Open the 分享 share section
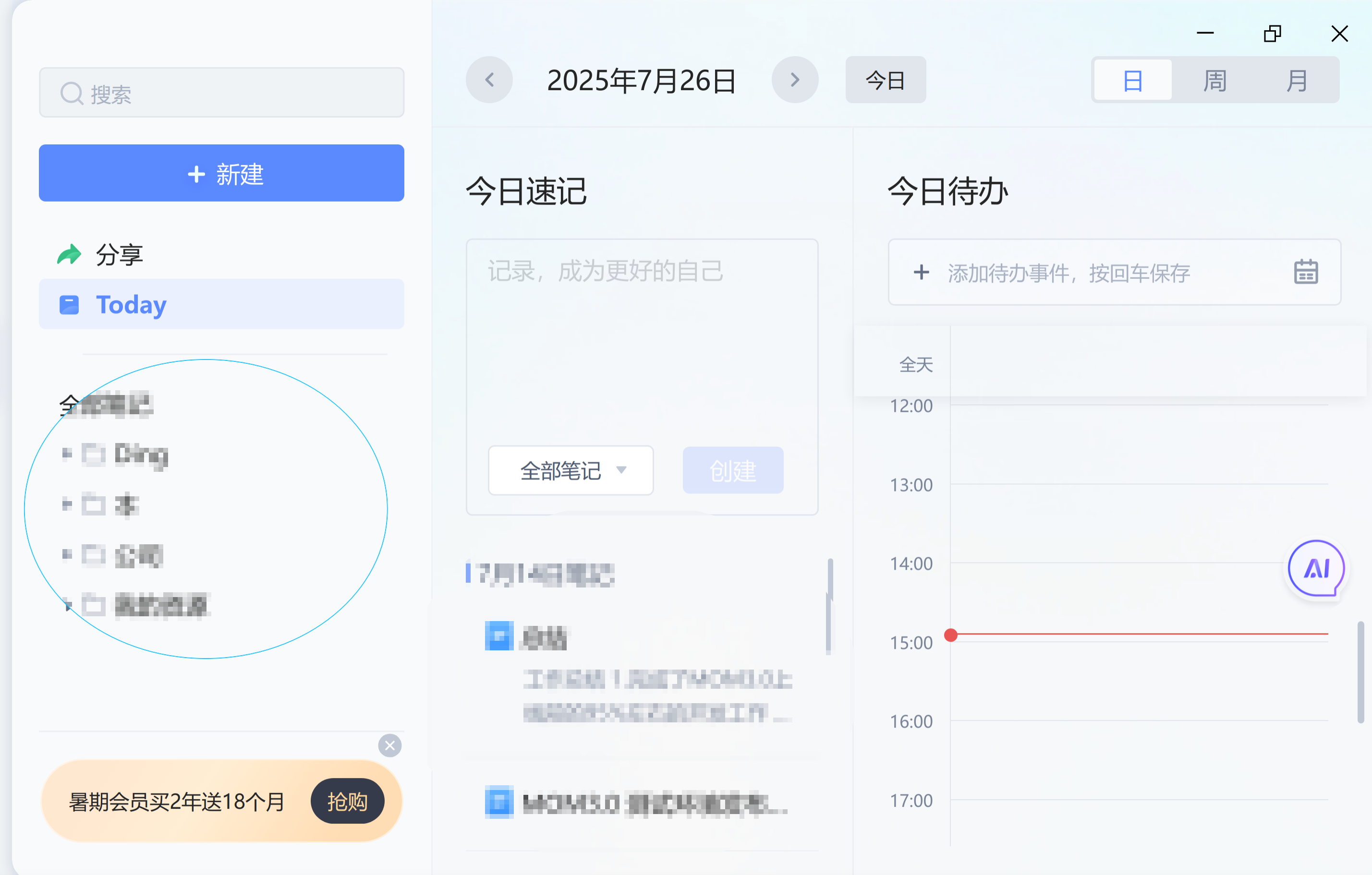1372x875 pixels. [222, 254]
